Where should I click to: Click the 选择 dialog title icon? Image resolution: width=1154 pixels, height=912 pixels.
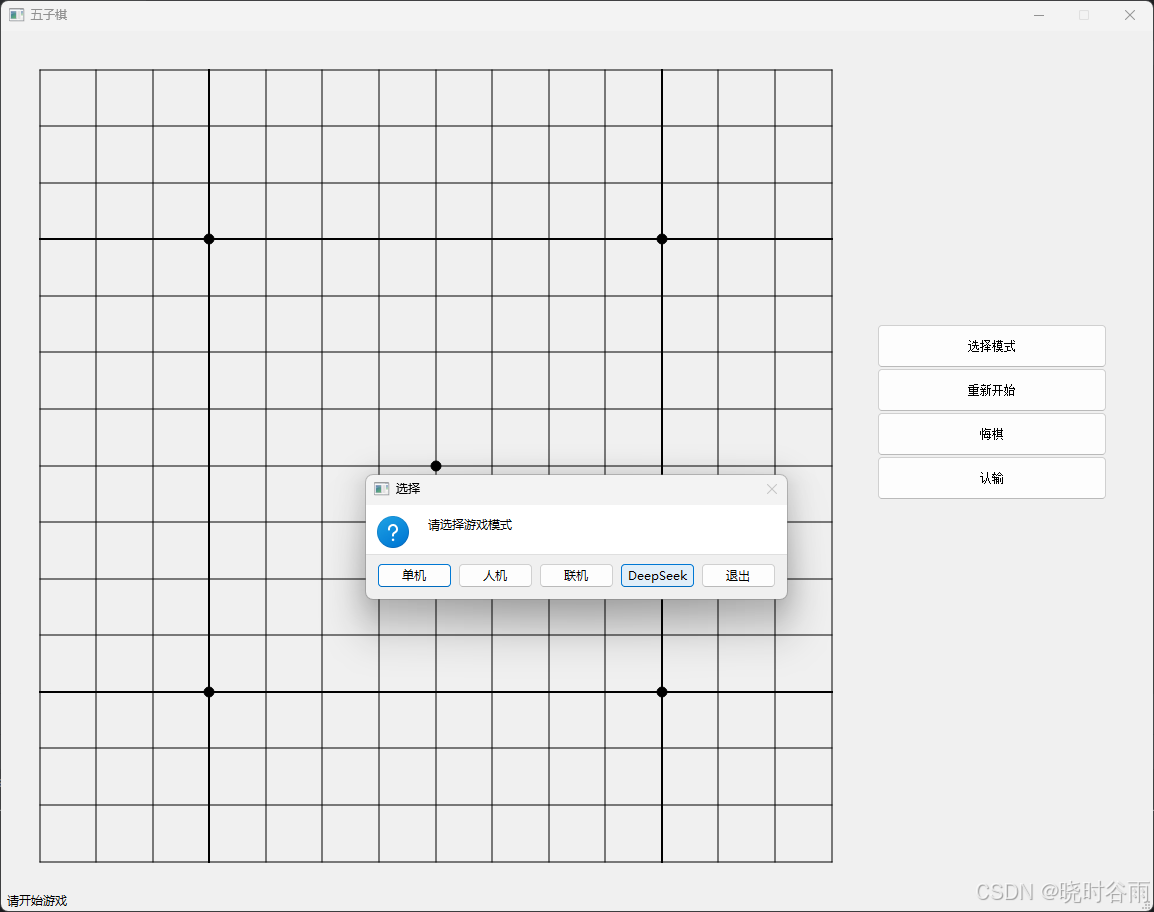pos(381,489)
